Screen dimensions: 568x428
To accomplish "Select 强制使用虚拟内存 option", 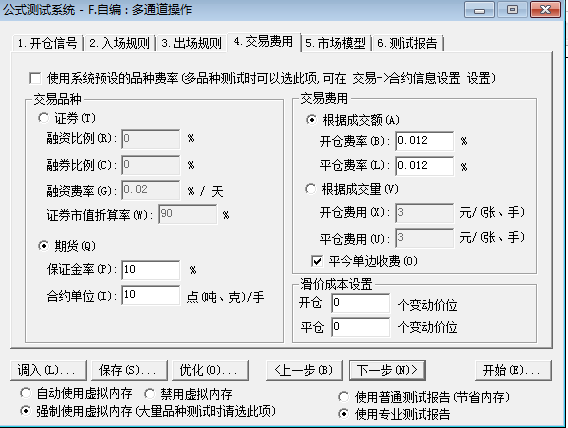I will point(25,411).
